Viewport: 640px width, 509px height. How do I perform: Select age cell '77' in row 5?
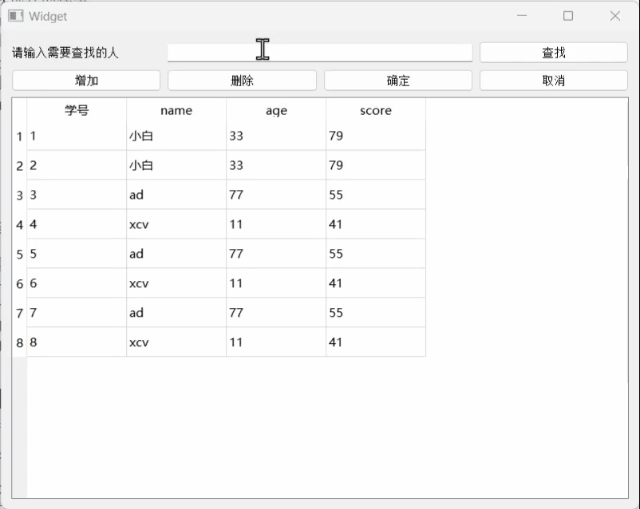(276, 253)
